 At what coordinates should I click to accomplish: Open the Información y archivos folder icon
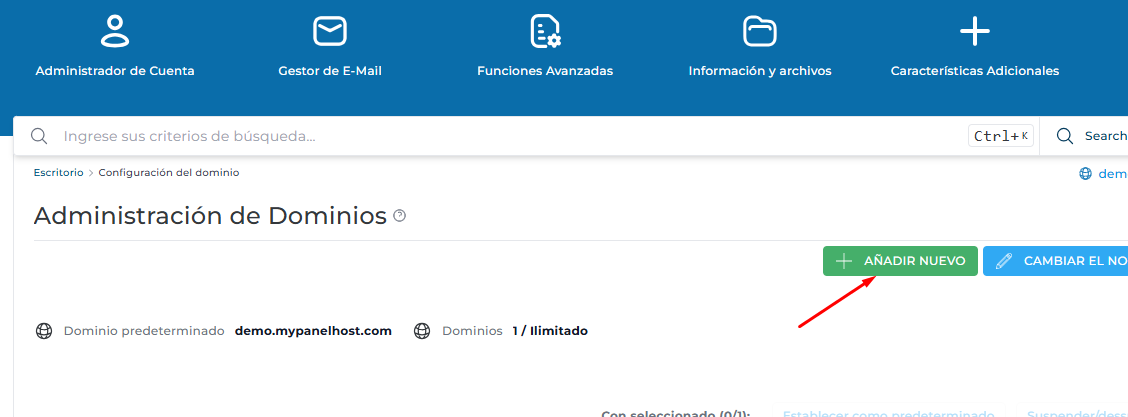[x=760, y=31]
